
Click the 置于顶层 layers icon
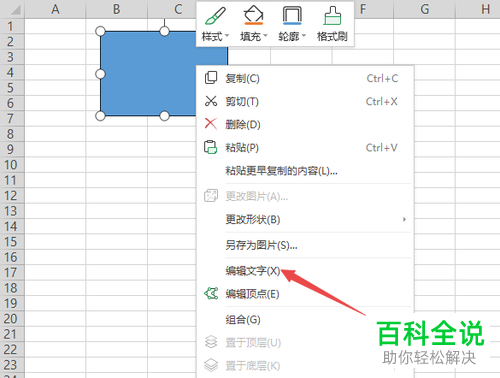(x=211, y=342)
